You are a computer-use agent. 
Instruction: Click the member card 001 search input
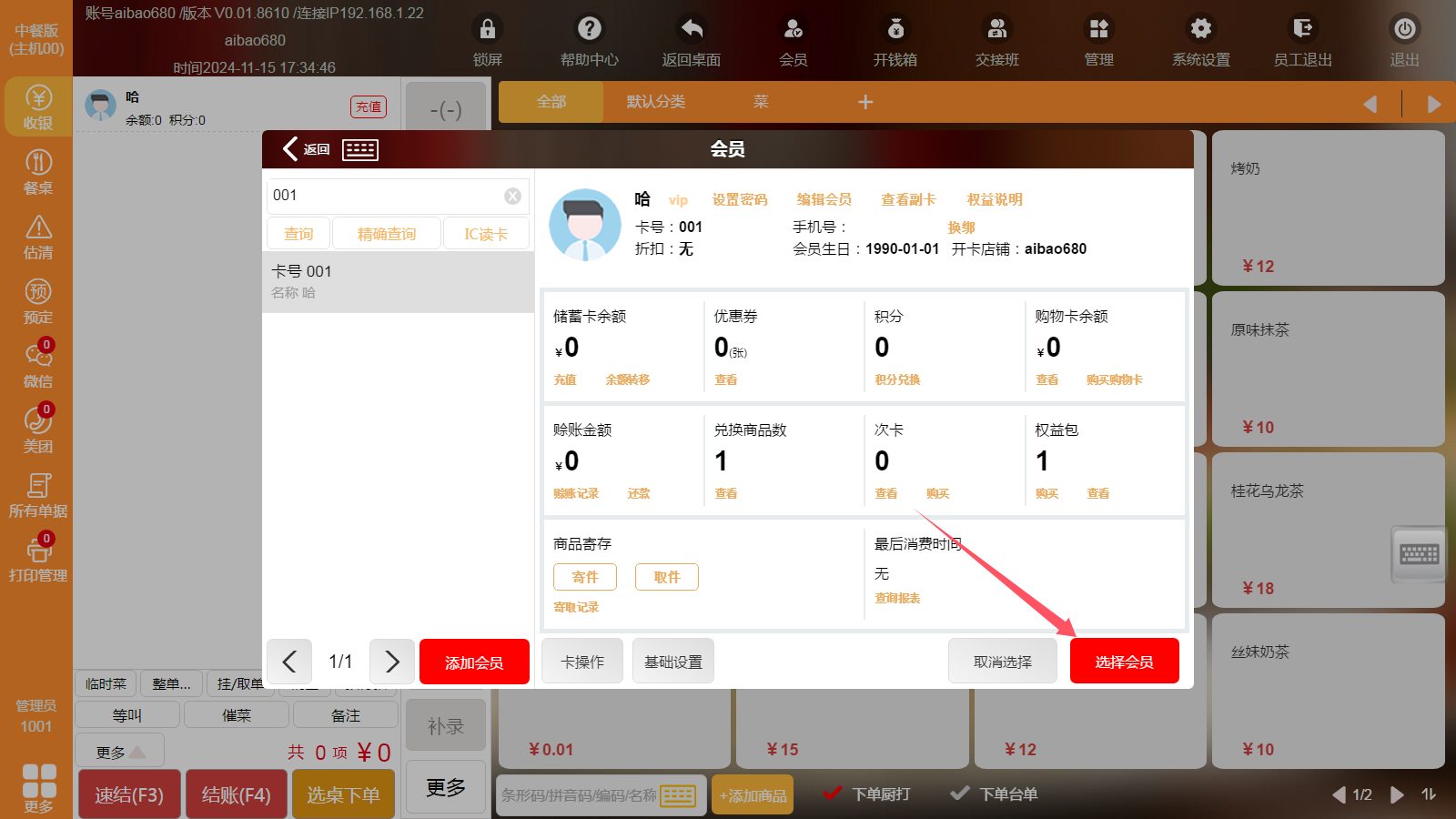[384, 196]
